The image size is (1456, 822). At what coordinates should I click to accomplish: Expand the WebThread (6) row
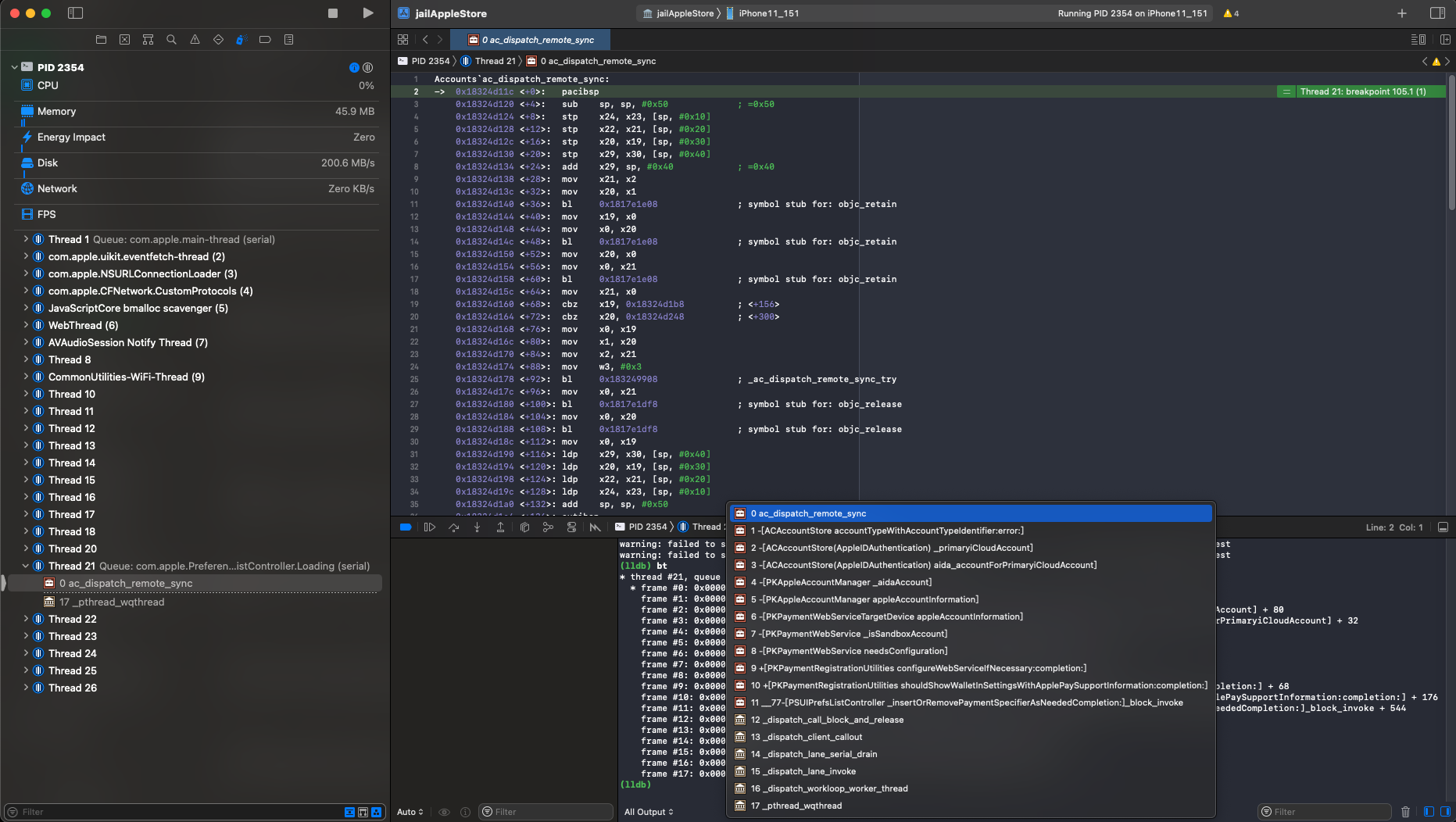[x=26, y=325]
